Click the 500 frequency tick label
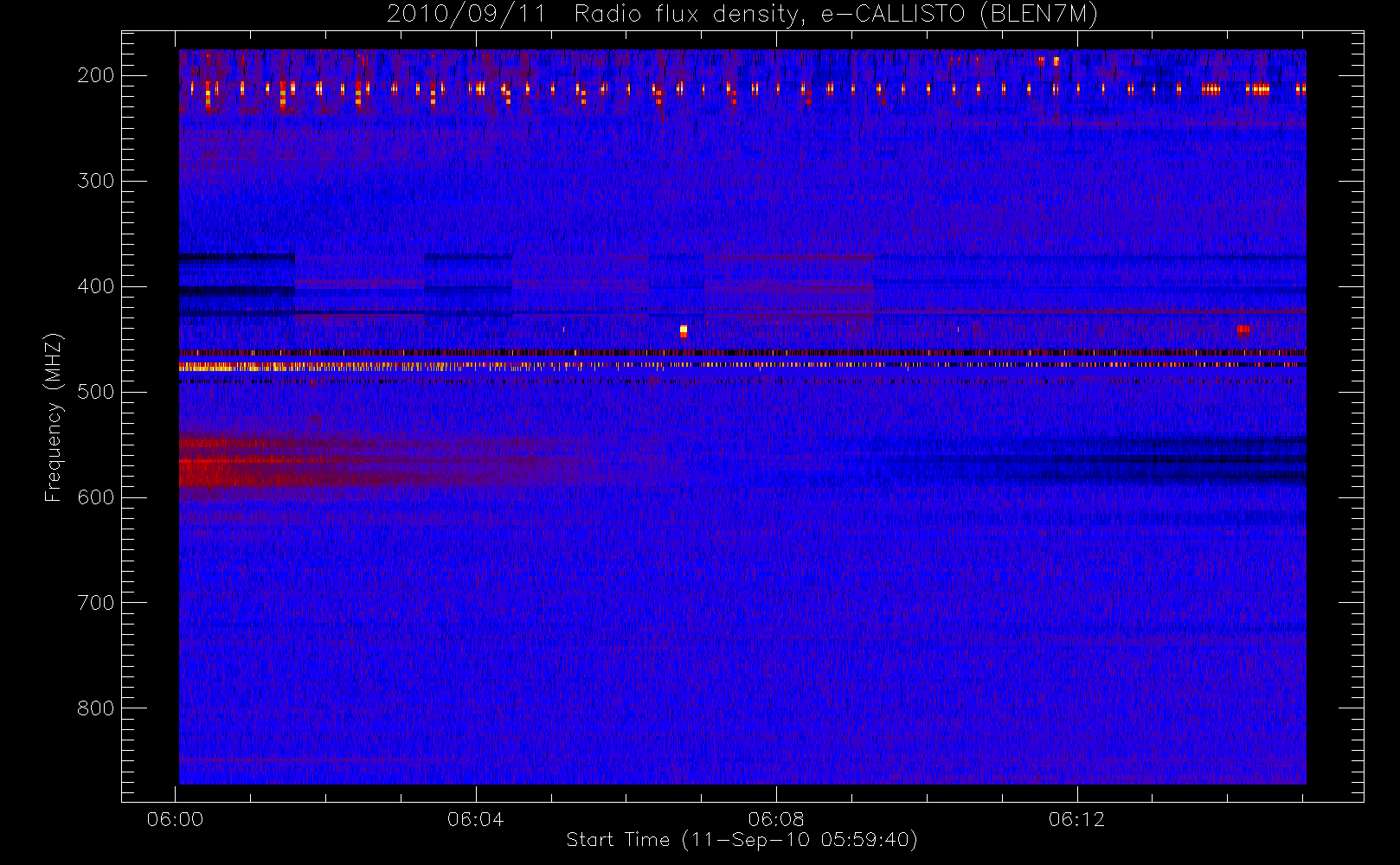 [x=96, y=392]
